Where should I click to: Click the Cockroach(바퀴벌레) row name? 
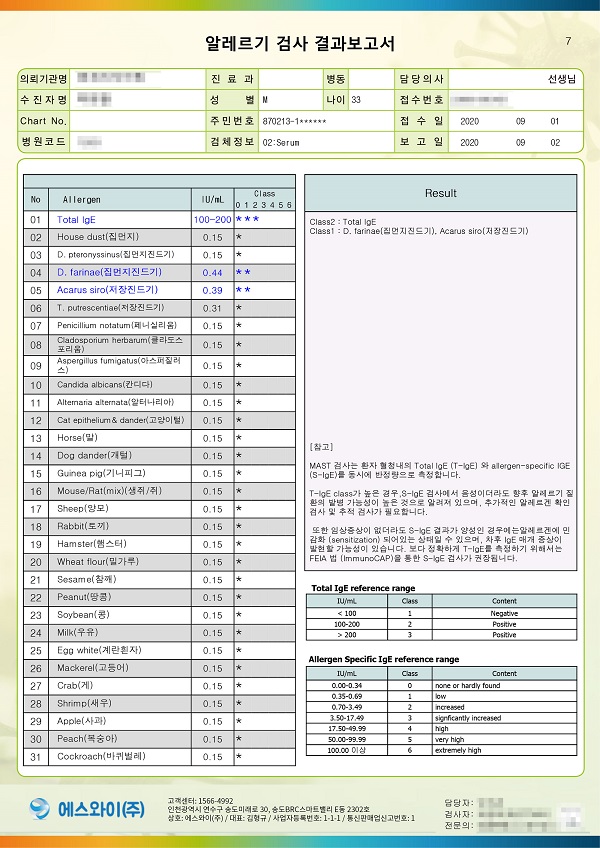click(x=101, y=757)
